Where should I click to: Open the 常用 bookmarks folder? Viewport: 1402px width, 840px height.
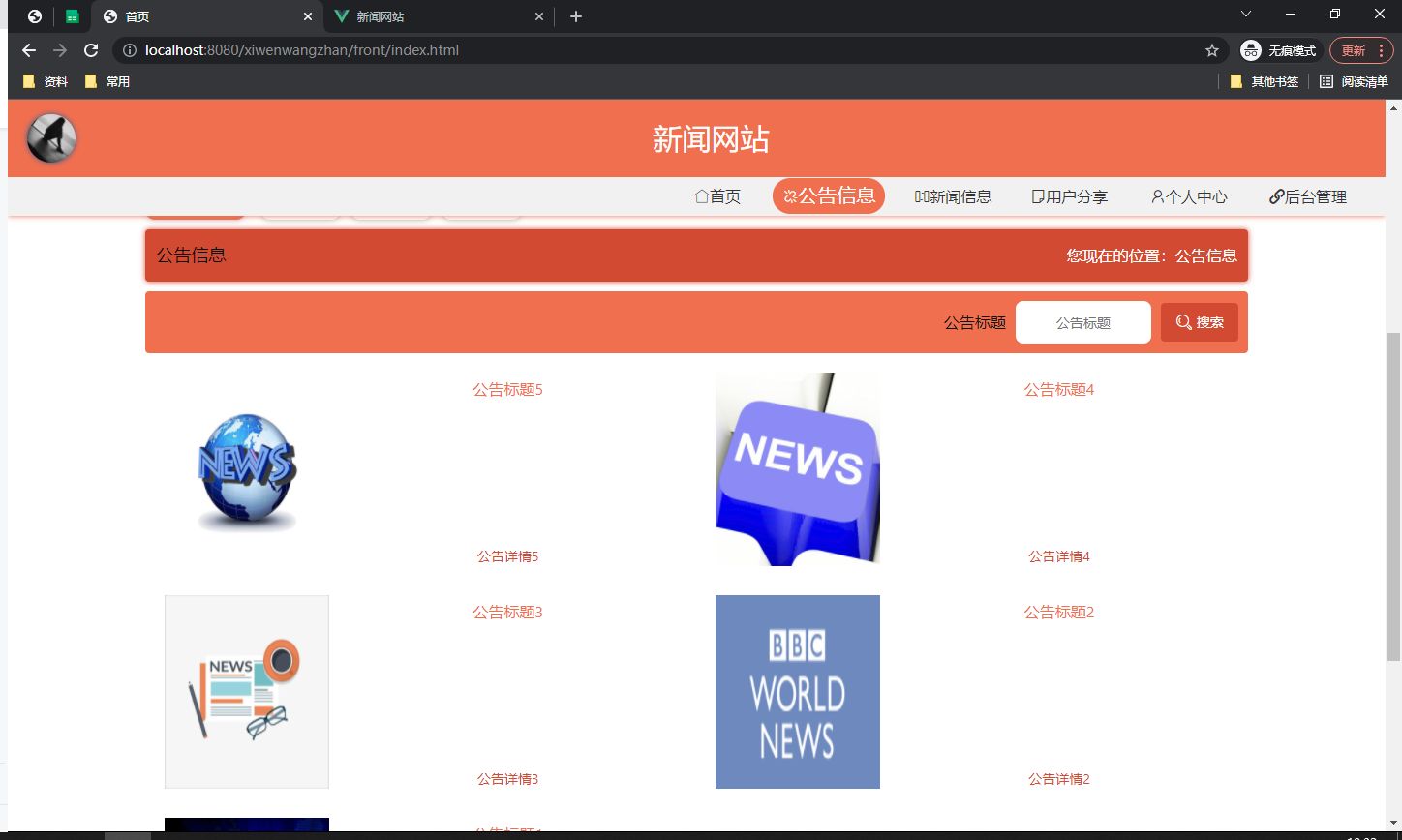pyautogui.click(x=107, y=82)
